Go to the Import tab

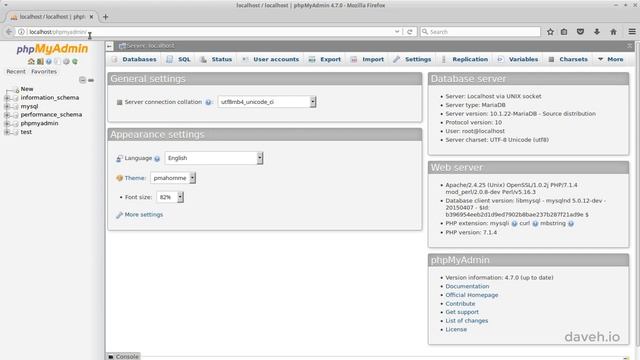click(x=368, y=59)
